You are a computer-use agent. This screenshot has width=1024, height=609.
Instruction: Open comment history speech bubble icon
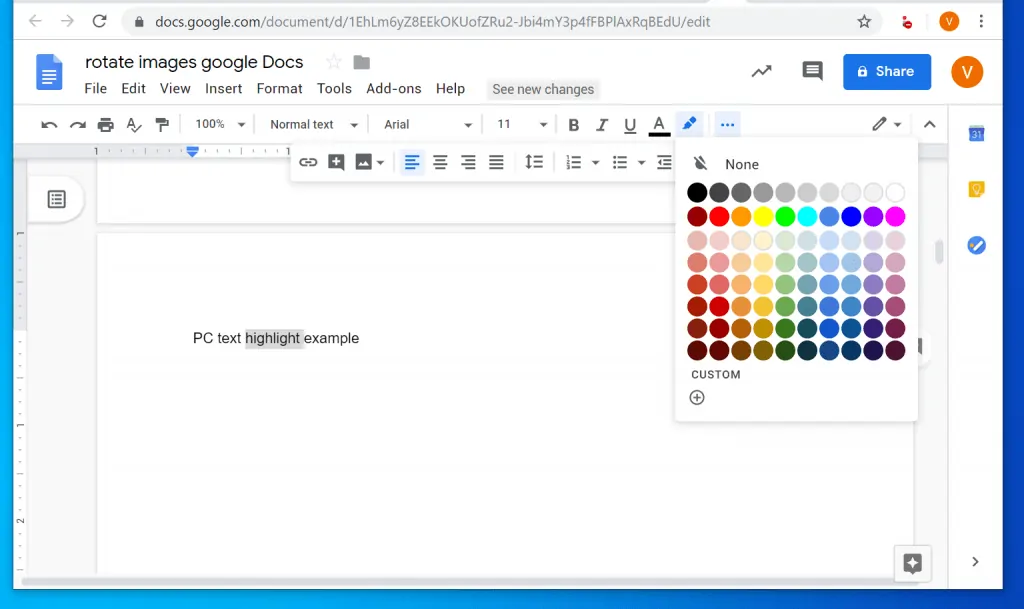click(812, 71)
